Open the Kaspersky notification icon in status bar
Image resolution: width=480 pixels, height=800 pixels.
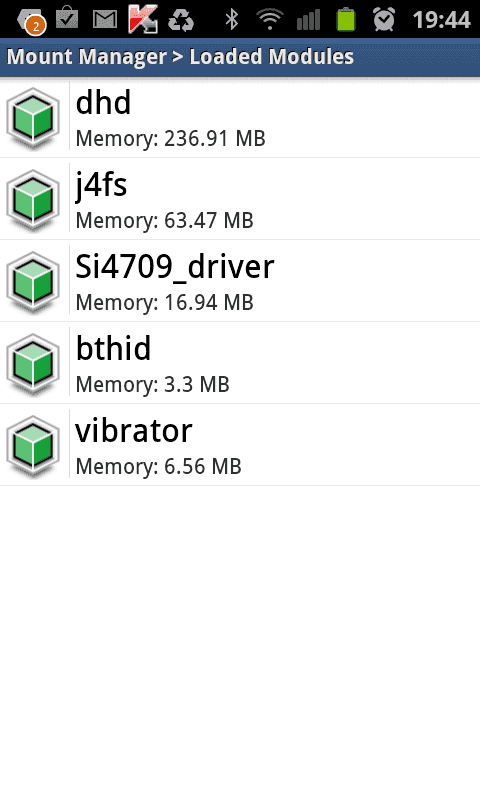pyautogui.click(x=142, y=19)
